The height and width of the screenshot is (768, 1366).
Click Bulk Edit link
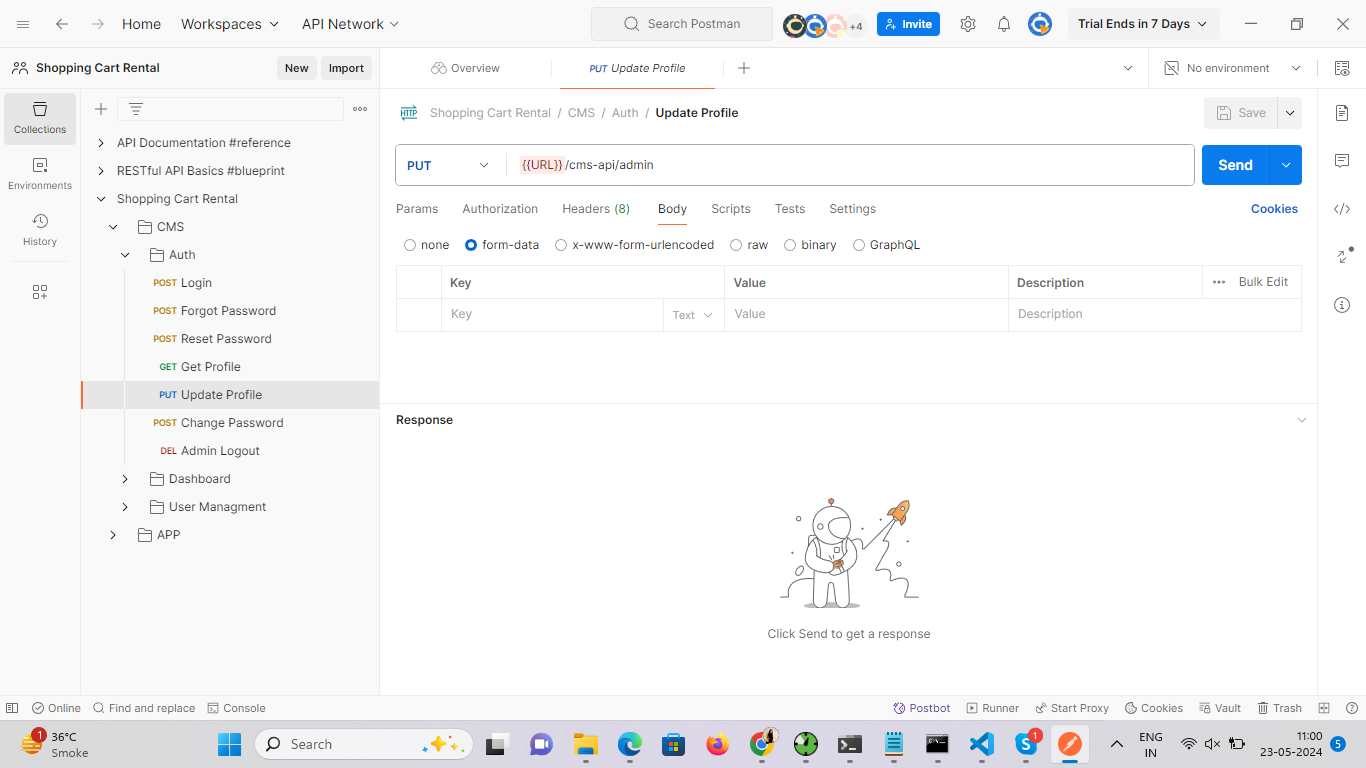(1263, 282)
